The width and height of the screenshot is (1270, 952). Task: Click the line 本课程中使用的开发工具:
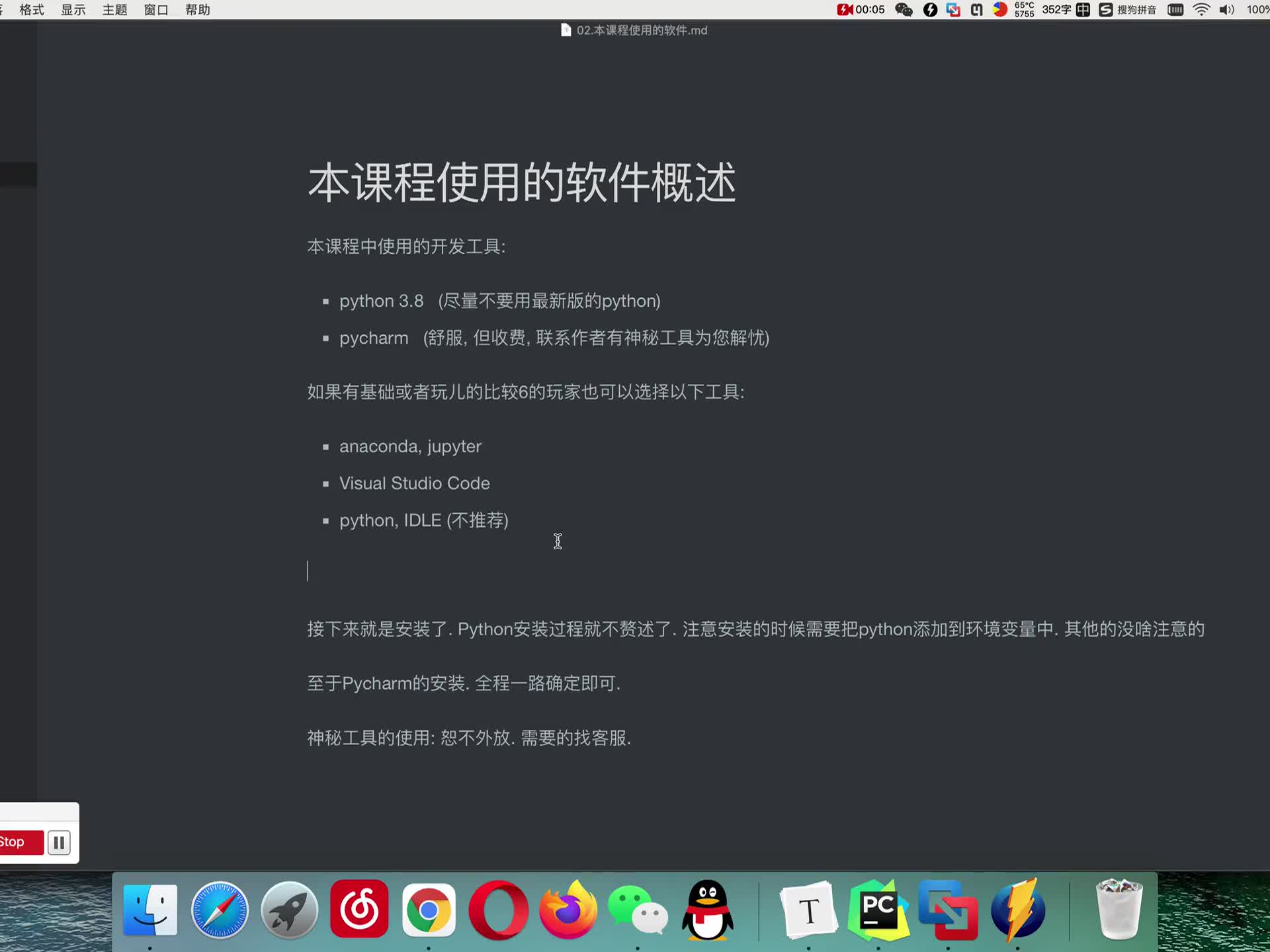click(406, 247)
